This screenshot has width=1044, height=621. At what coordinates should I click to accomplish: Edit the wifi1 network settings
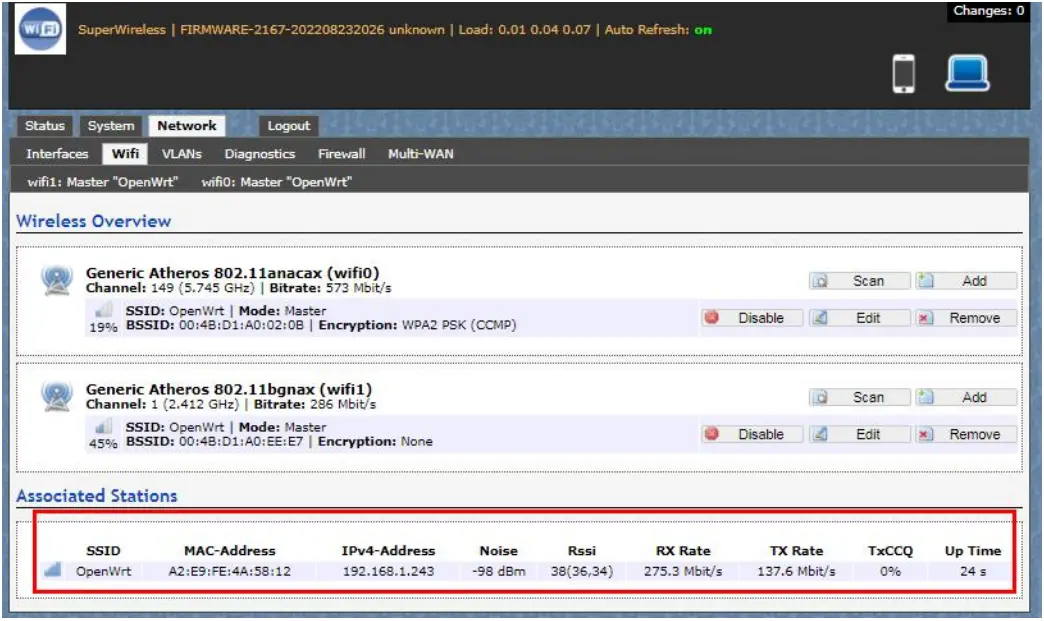coord(861,434)
